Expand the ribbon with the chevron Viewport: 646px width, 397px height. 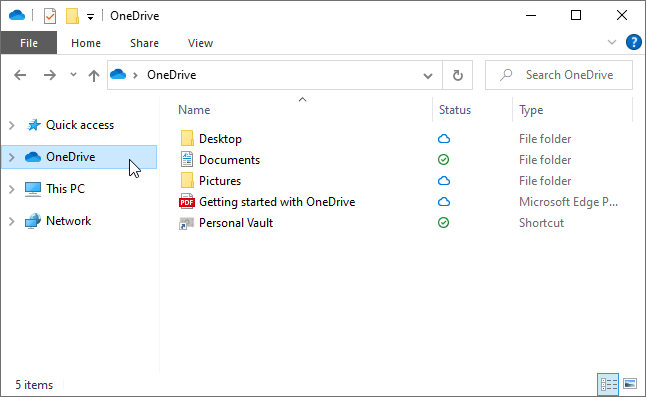612,42
